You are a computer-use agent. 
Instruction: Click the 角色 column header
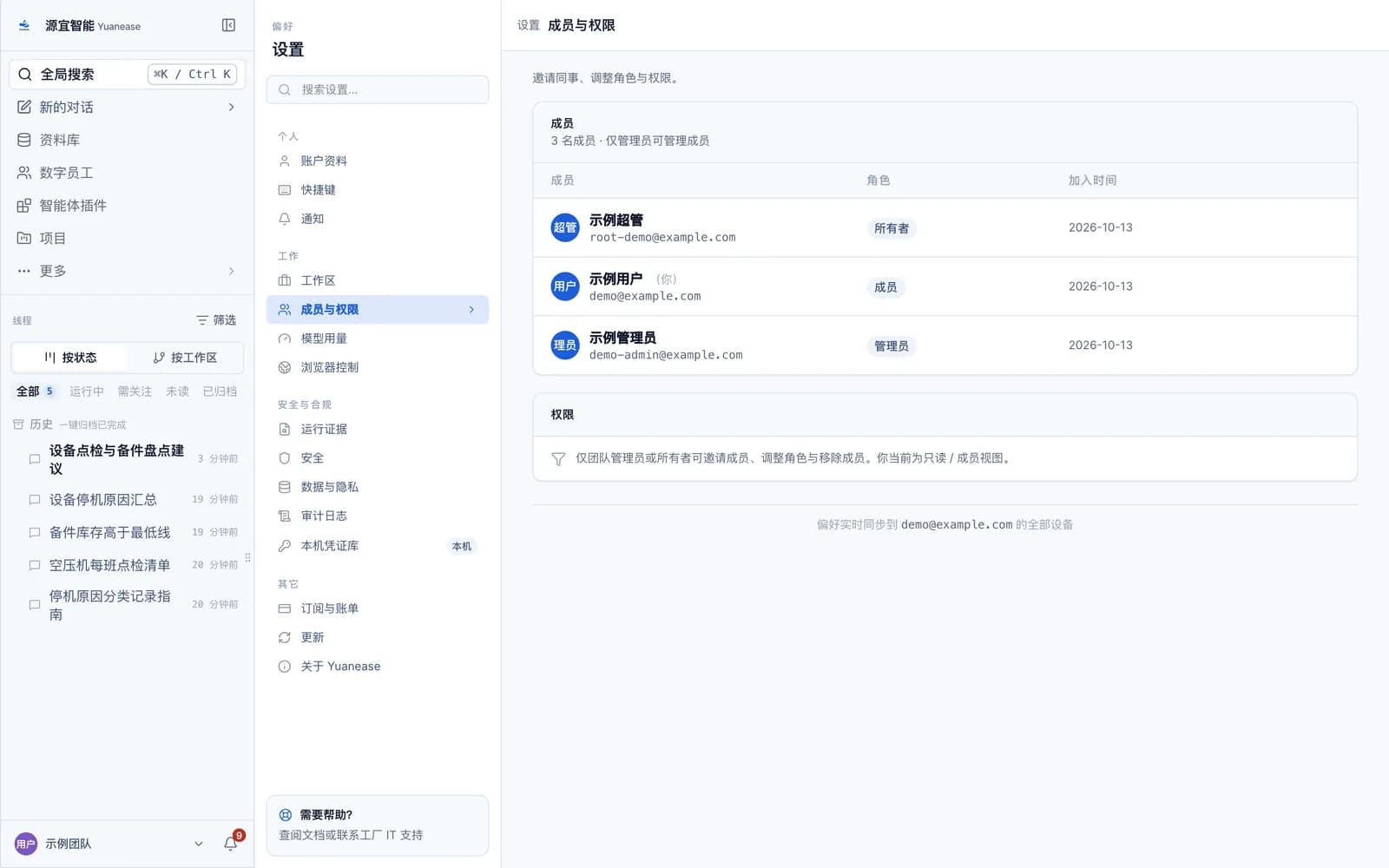(x=878, y=180)
